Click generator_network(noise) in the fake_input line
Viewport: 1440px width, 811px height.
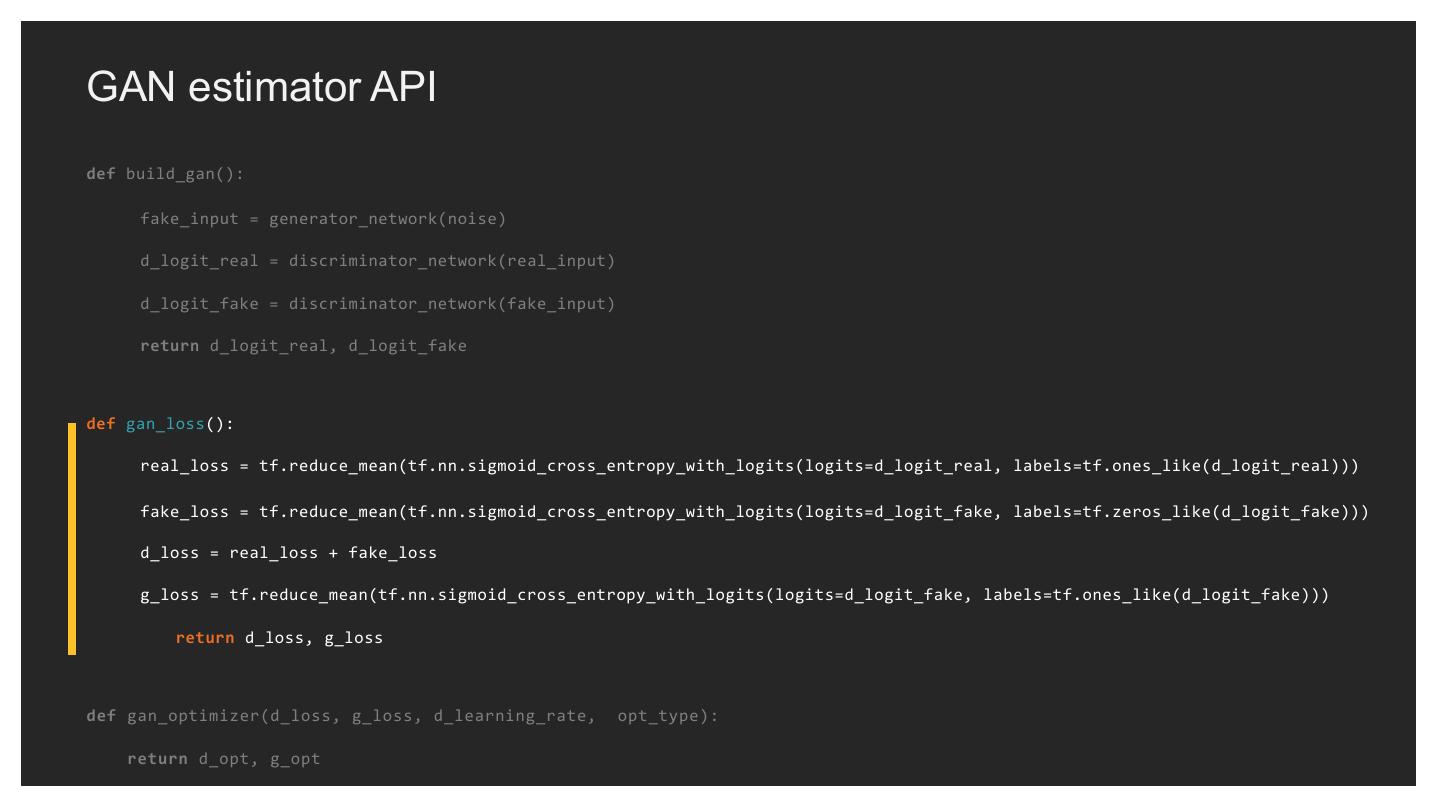click(x=387, y=219)
